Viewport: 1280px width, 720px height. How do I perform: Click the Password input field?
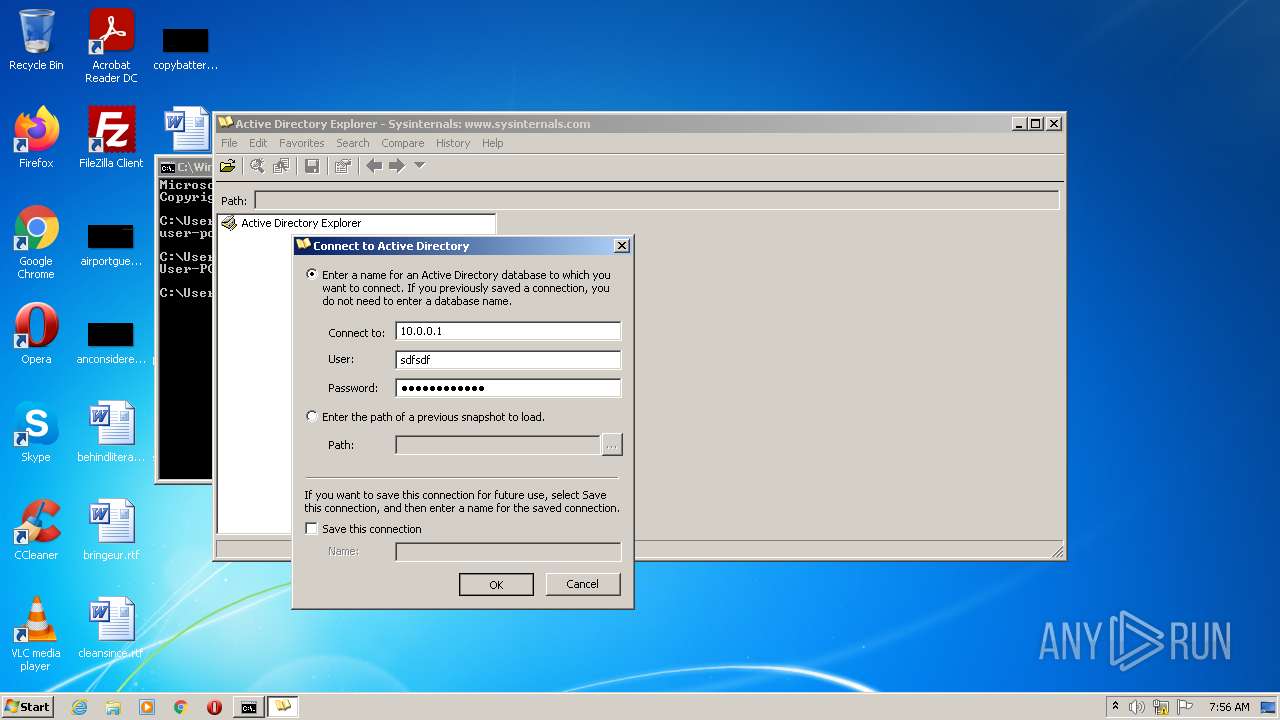coord(508,388)
